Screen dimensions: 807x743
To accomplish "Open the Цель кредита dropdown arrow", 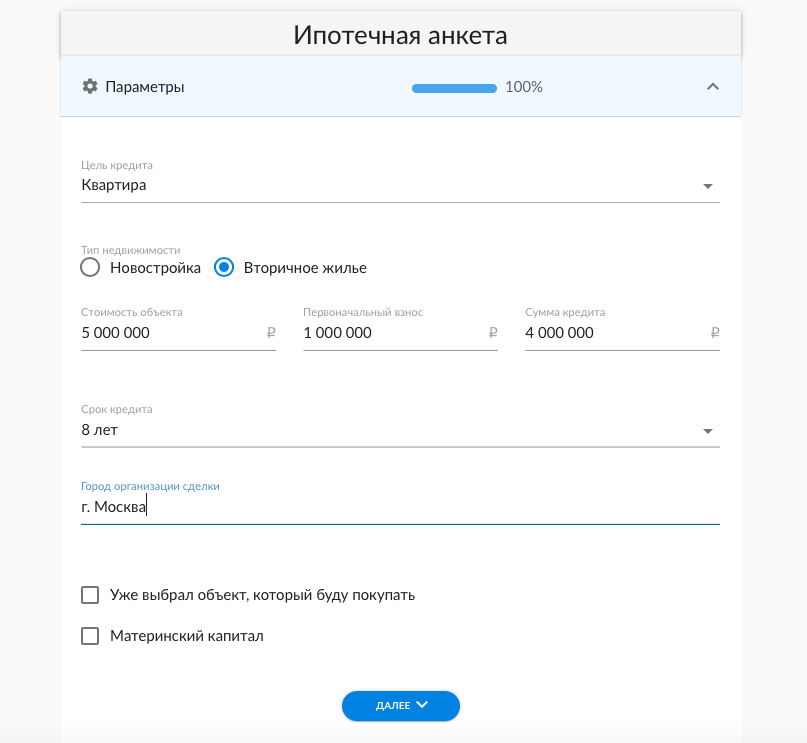I will [x=708, y=186].
